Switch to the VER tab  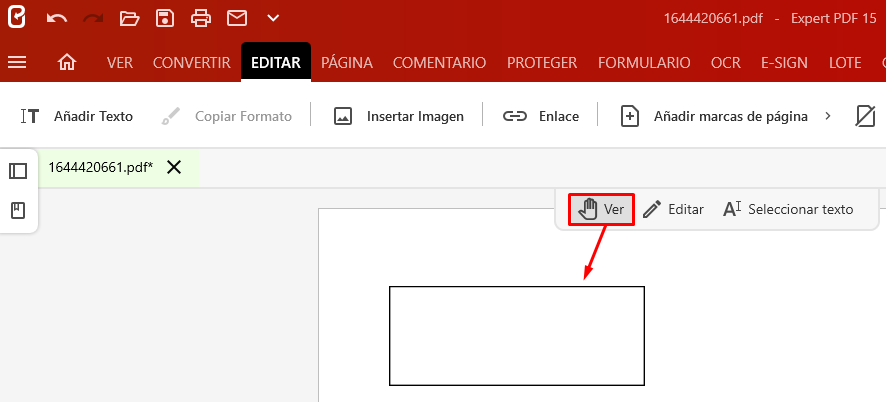120,63
